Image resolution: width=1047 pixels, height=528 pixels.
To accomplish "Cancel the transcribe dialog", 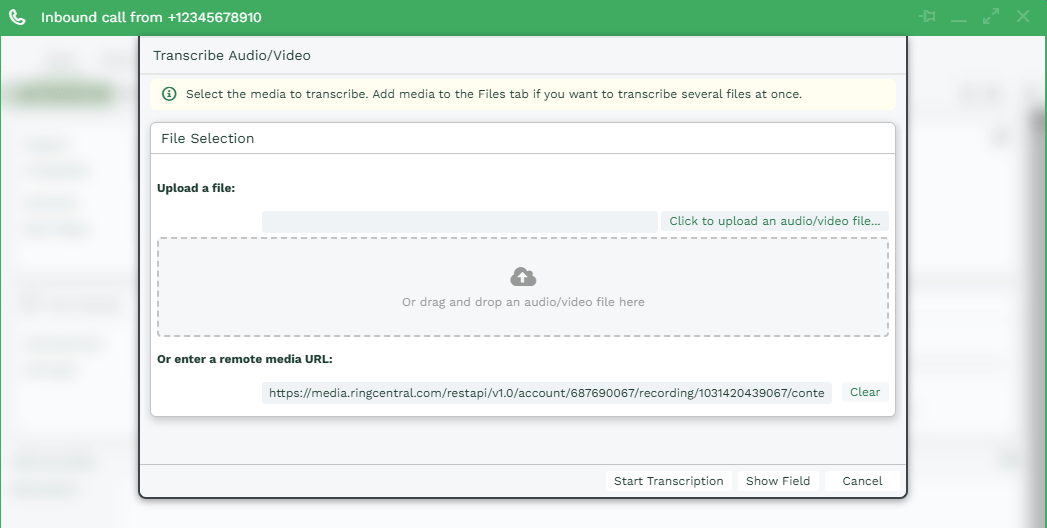I will (861, 481).
